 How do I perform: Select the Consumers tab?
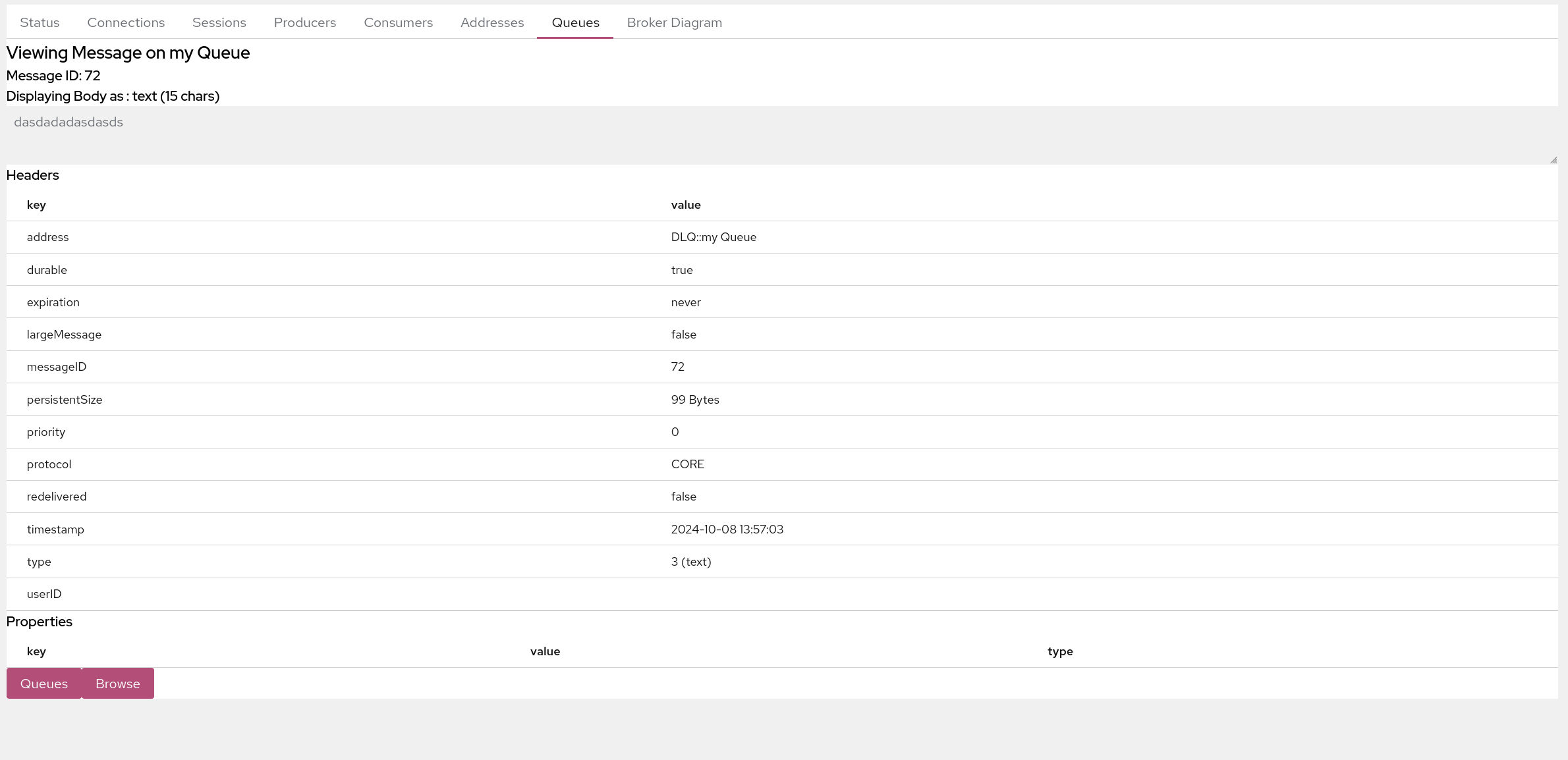pos(398,22)
